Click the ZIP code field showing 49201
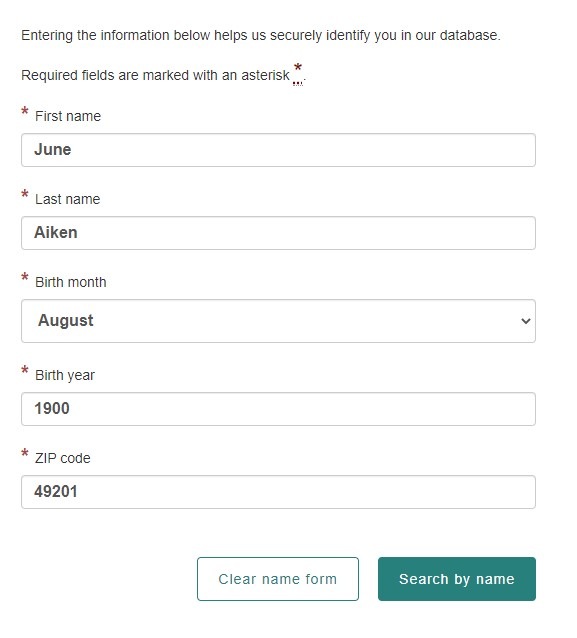Screen dimensions: 577x638 coord(278,492)
